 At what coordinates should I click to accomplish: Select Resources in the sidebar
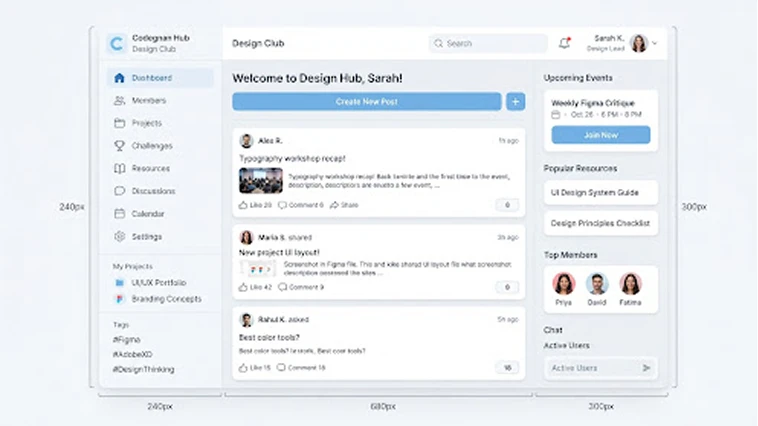[160, 169]
